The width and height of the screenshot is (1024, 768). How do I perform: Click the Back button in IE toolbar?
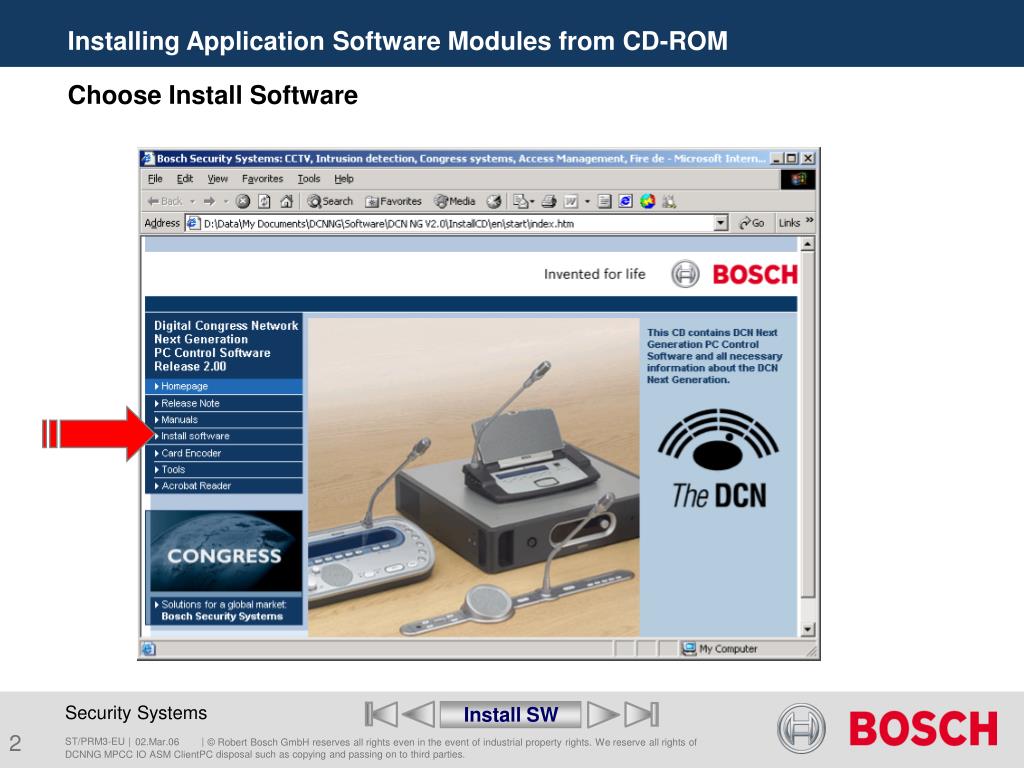click(x=165, y=201)
